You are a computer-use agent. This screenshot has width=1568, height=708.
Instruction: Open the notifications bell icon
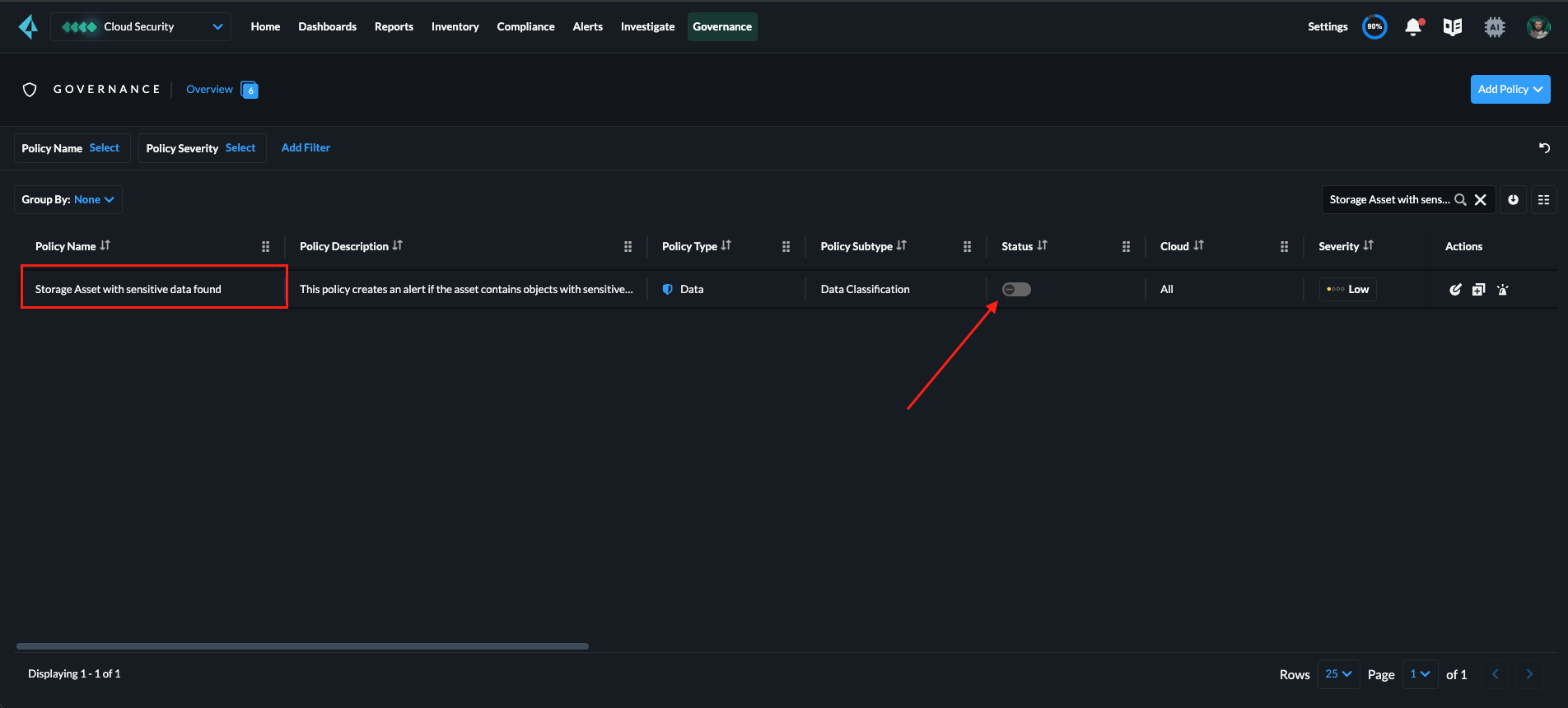click(1413, 27)
